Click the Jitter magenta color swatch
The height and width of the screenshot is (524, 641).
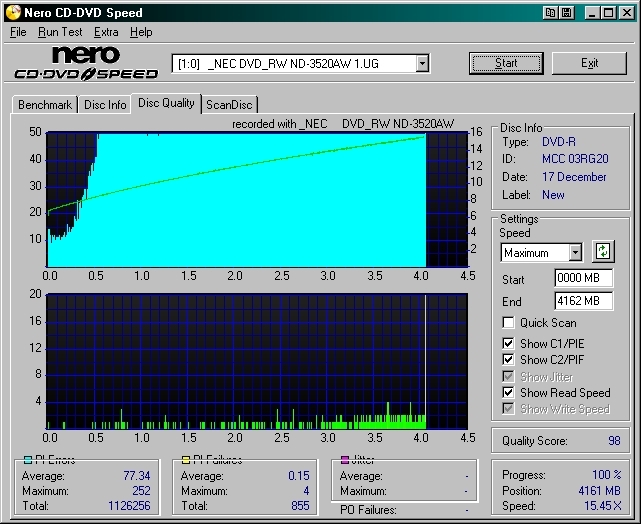[x=345, y=460]
